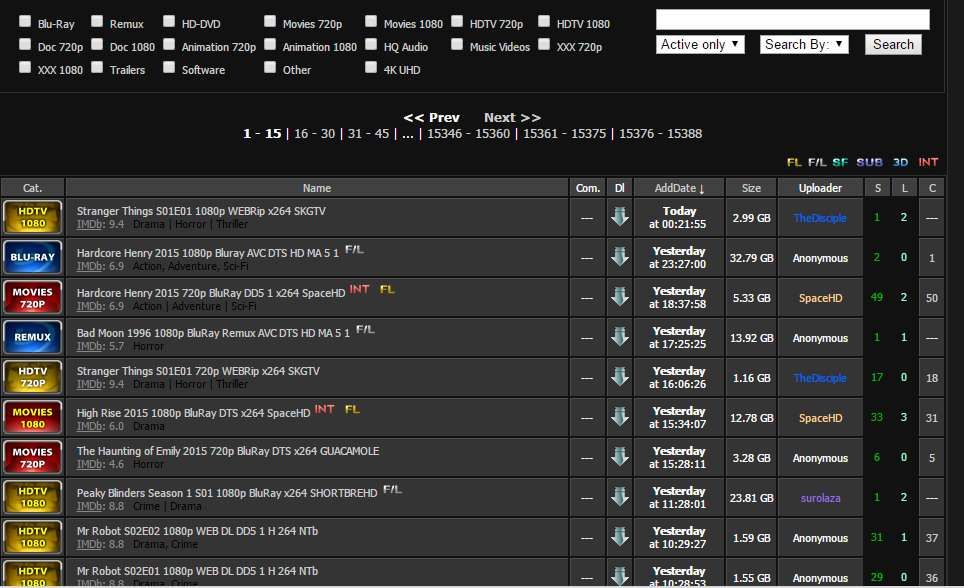Expand the Search By dropdown
This screenshot has height=588, width=964.
(x=804, y=44)
